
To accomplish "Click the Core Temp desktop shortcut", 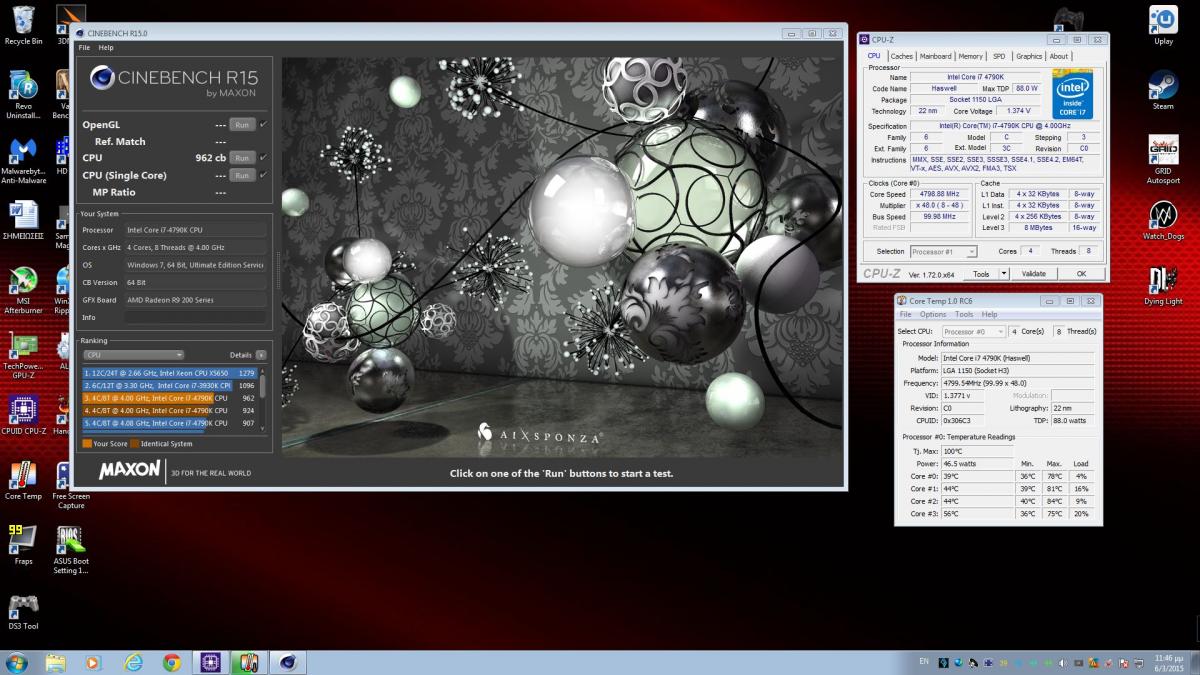I will click(23, 482).
